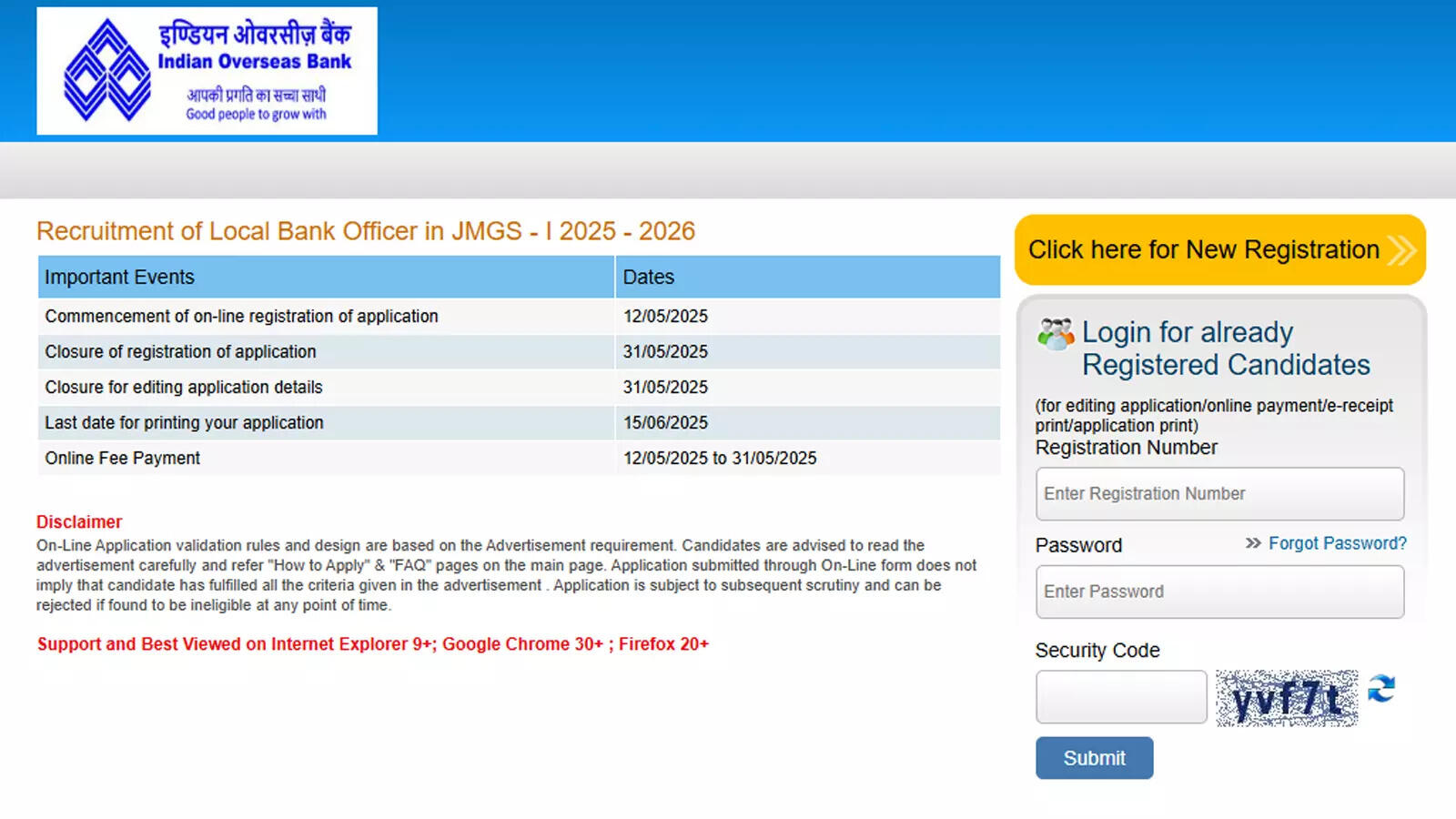Focus the Enter Password field
Screen dimensions: 1456x819
click(1219, 591)
